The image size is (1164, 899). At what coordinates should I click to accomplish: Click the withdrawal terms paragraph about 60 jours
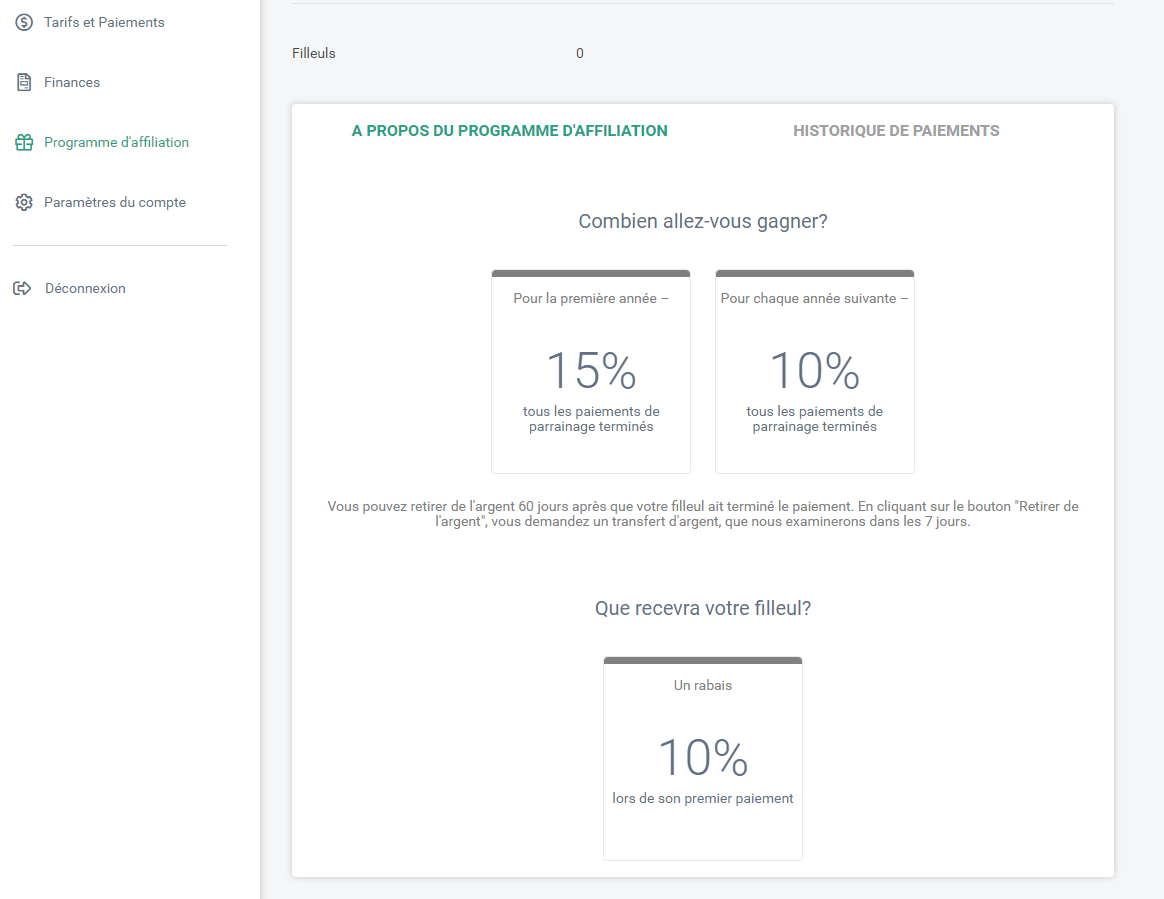click(702, 514)
